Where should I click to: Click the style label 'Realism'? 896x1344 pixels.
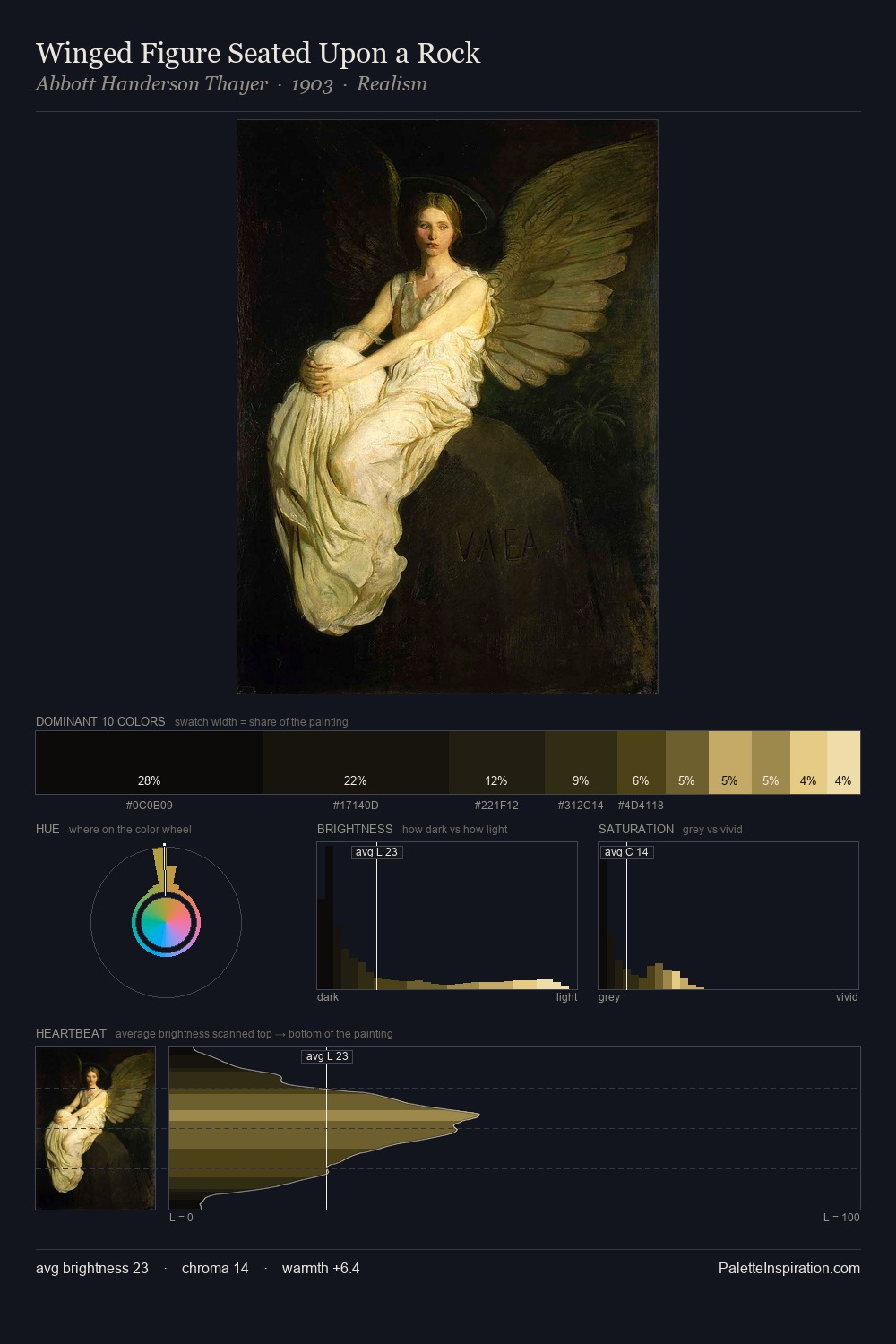(392, 84)
